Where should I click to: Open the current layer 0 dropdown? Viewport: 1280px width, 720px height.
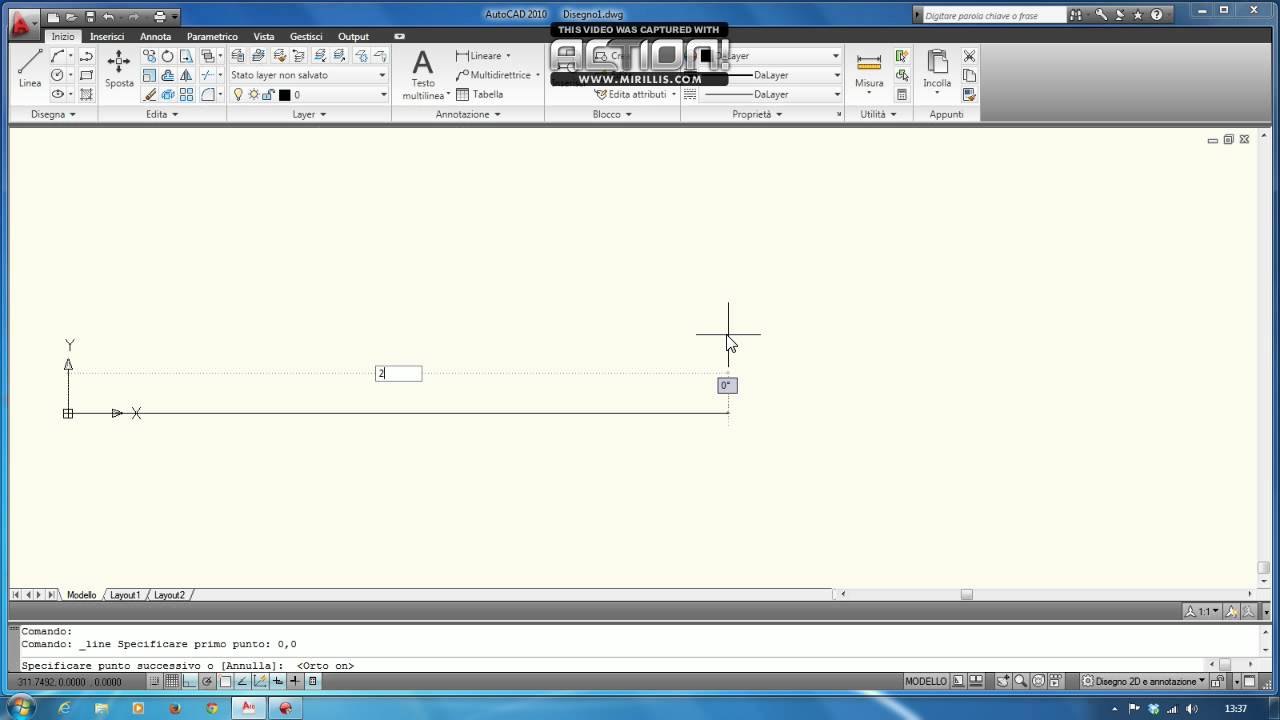pos(383,94)
